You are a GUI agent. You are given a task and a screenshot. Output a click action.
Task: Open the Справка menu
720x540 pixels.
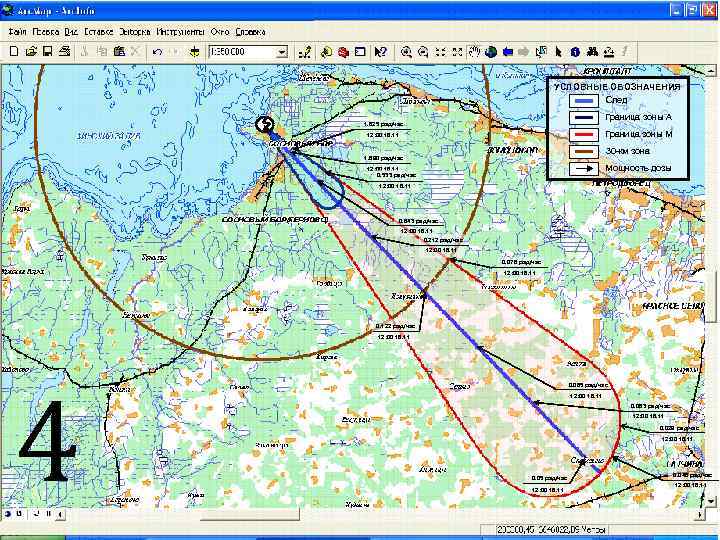[250, 32]
